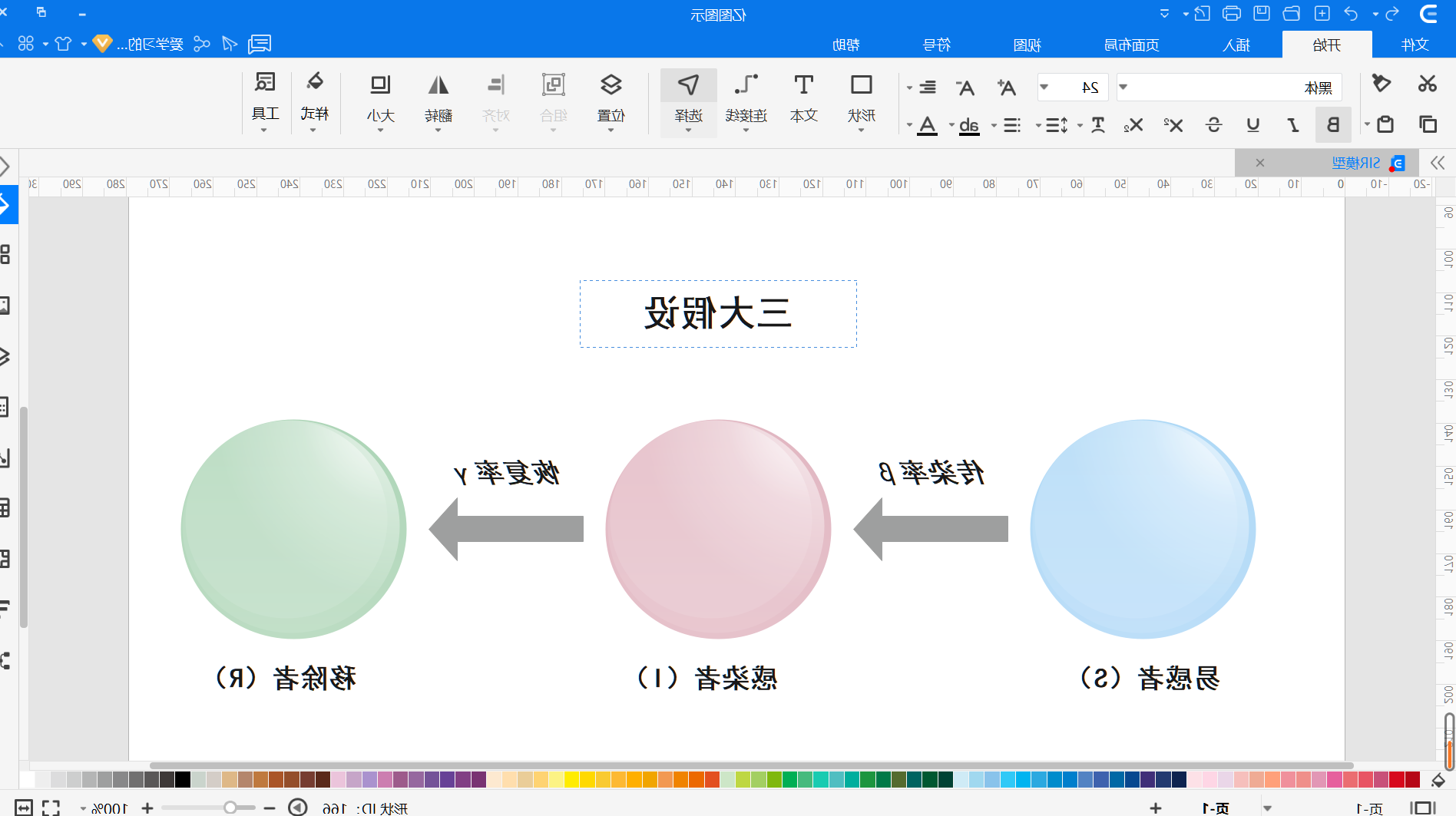Click the Cut scissors icon

coord(1428,84)
